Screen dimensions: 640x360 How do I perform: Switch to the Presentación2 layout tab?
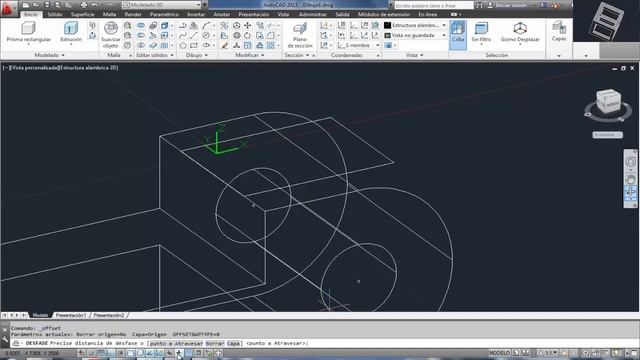pyautogui.click(x=109, y=315)
